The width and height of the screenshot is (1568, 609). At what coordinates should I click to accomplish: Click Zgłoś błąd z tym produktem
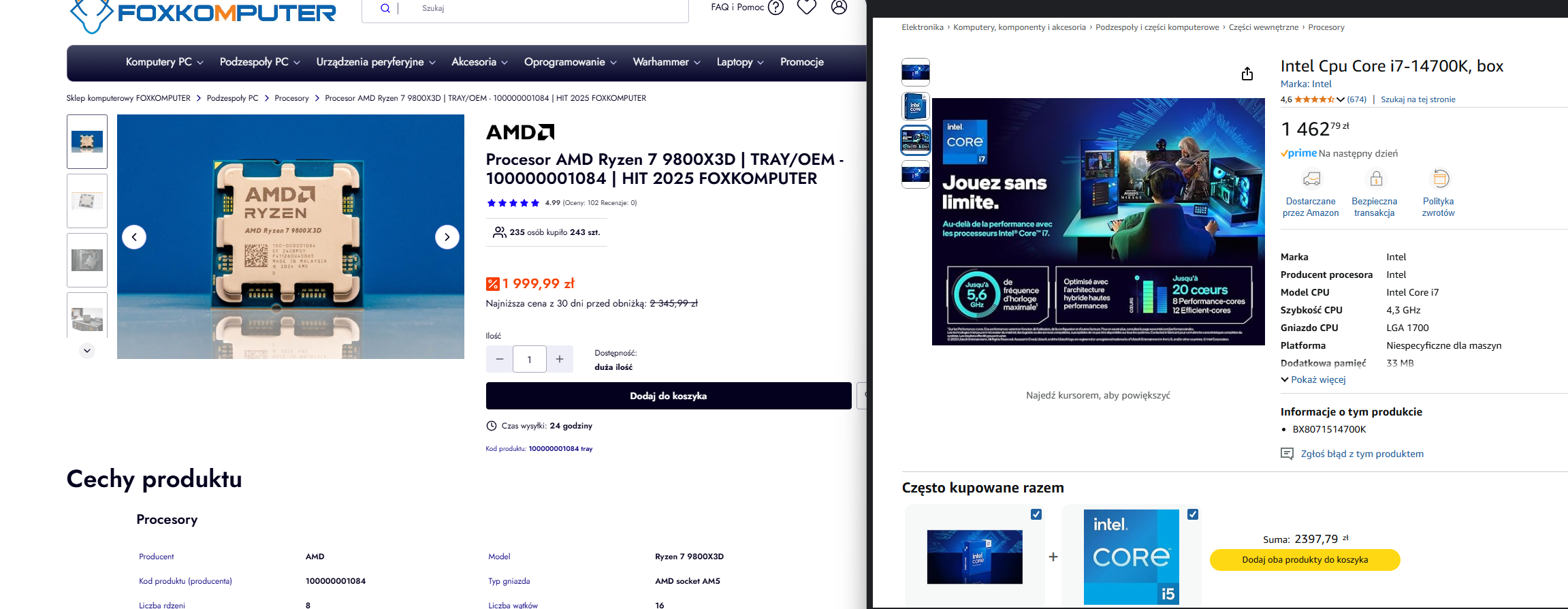[x=1362, y=454]
